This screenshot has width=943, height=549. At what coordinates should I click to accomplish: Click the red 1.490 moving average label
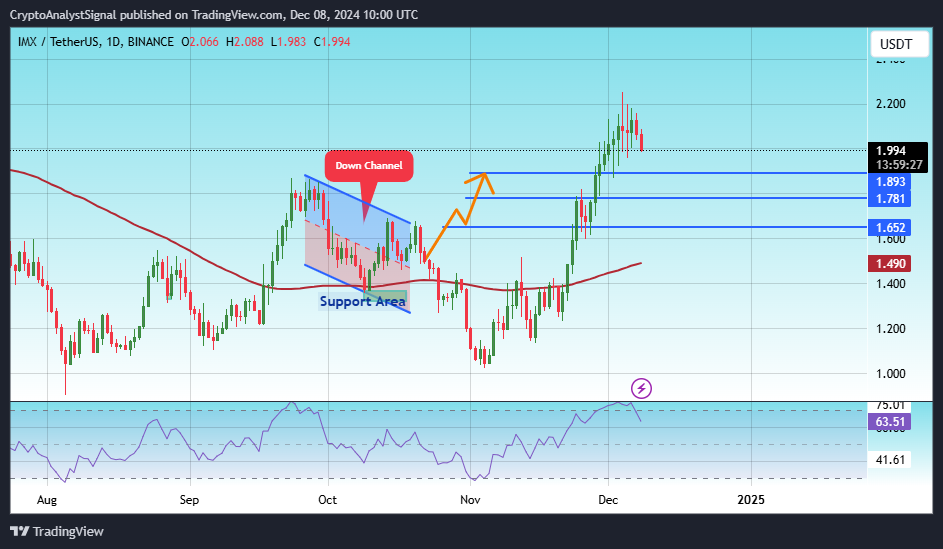(x=889, y=263)
